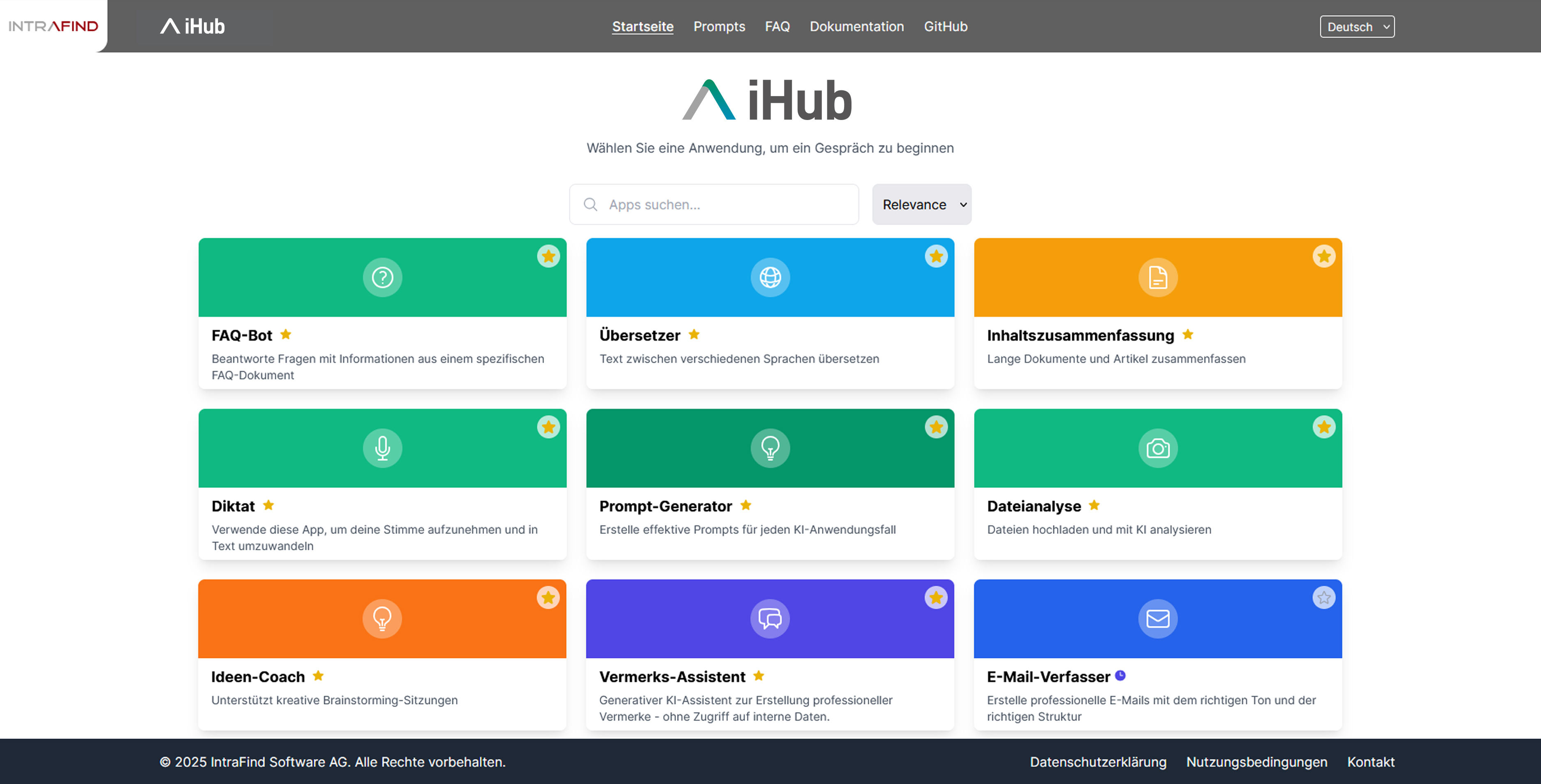
Task: Open the Deutsch language selector
Action: [x=1357, y=26]
